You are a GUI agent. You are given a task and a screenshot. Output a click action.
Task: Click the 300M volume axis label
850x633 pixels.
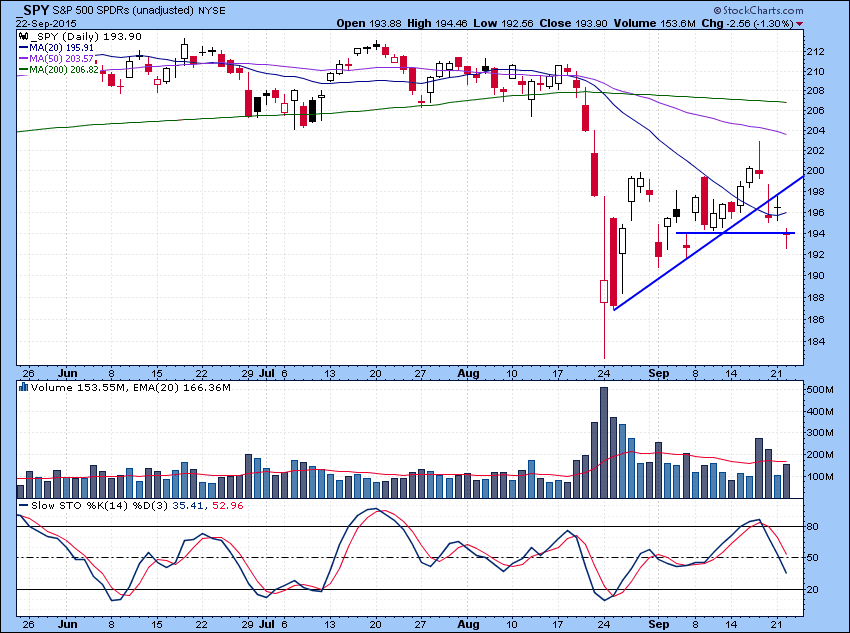coord(821,433)
